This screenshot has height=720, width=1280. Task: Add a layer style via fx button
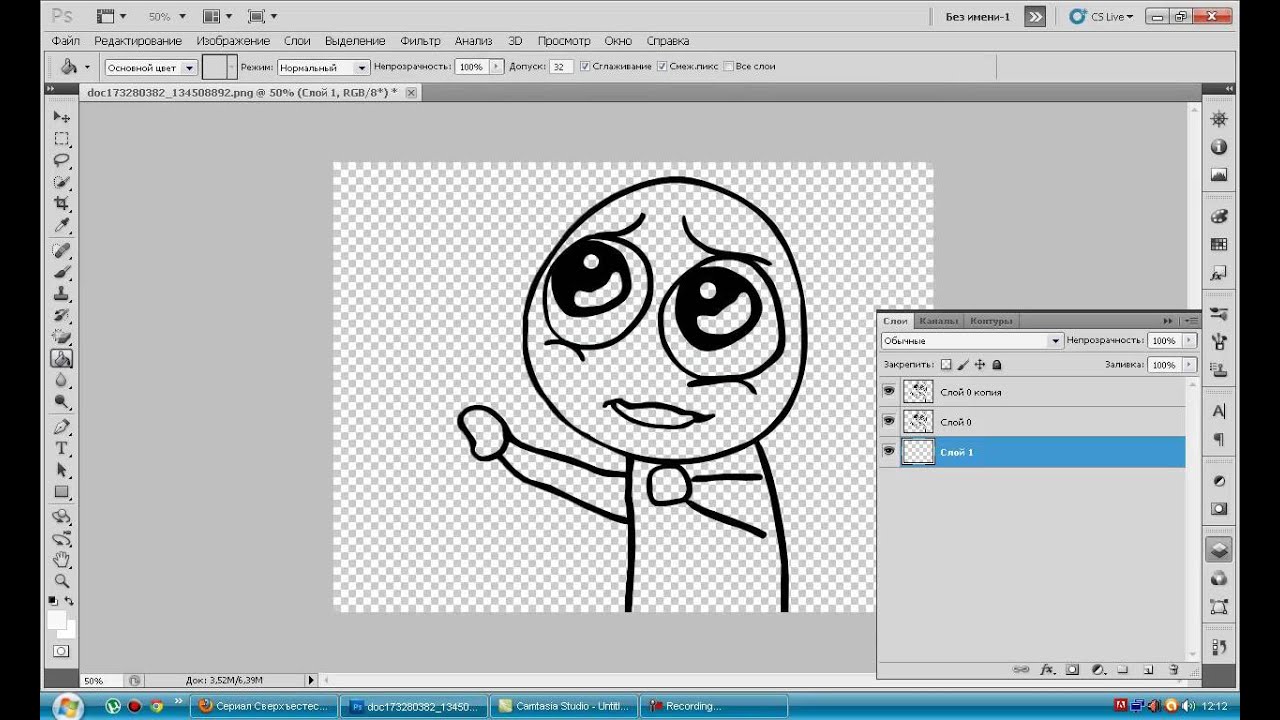[1047, 669]
